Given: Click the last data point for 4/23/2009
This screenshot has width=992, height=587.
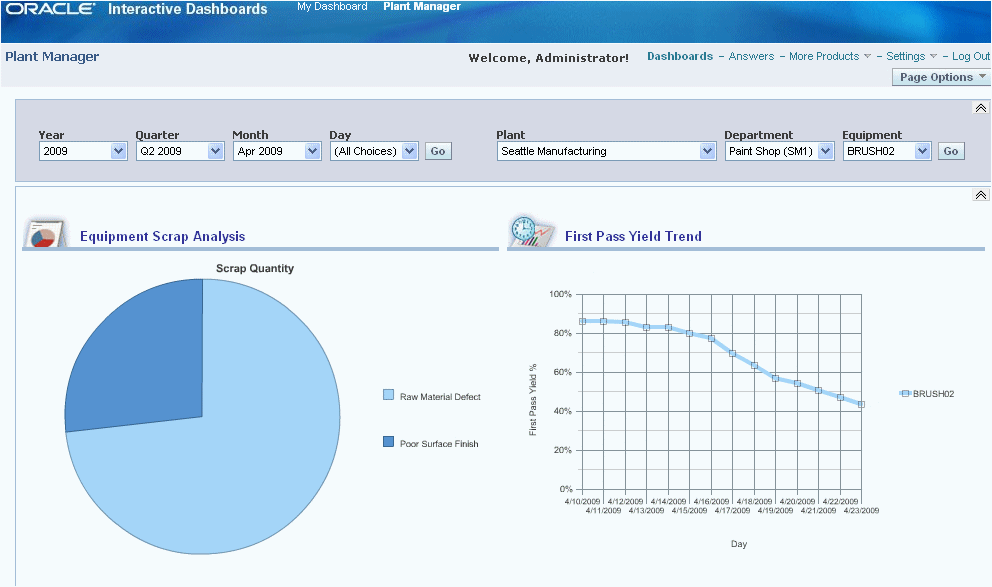Looking at the screenshot, I should (x=861, y=404).
